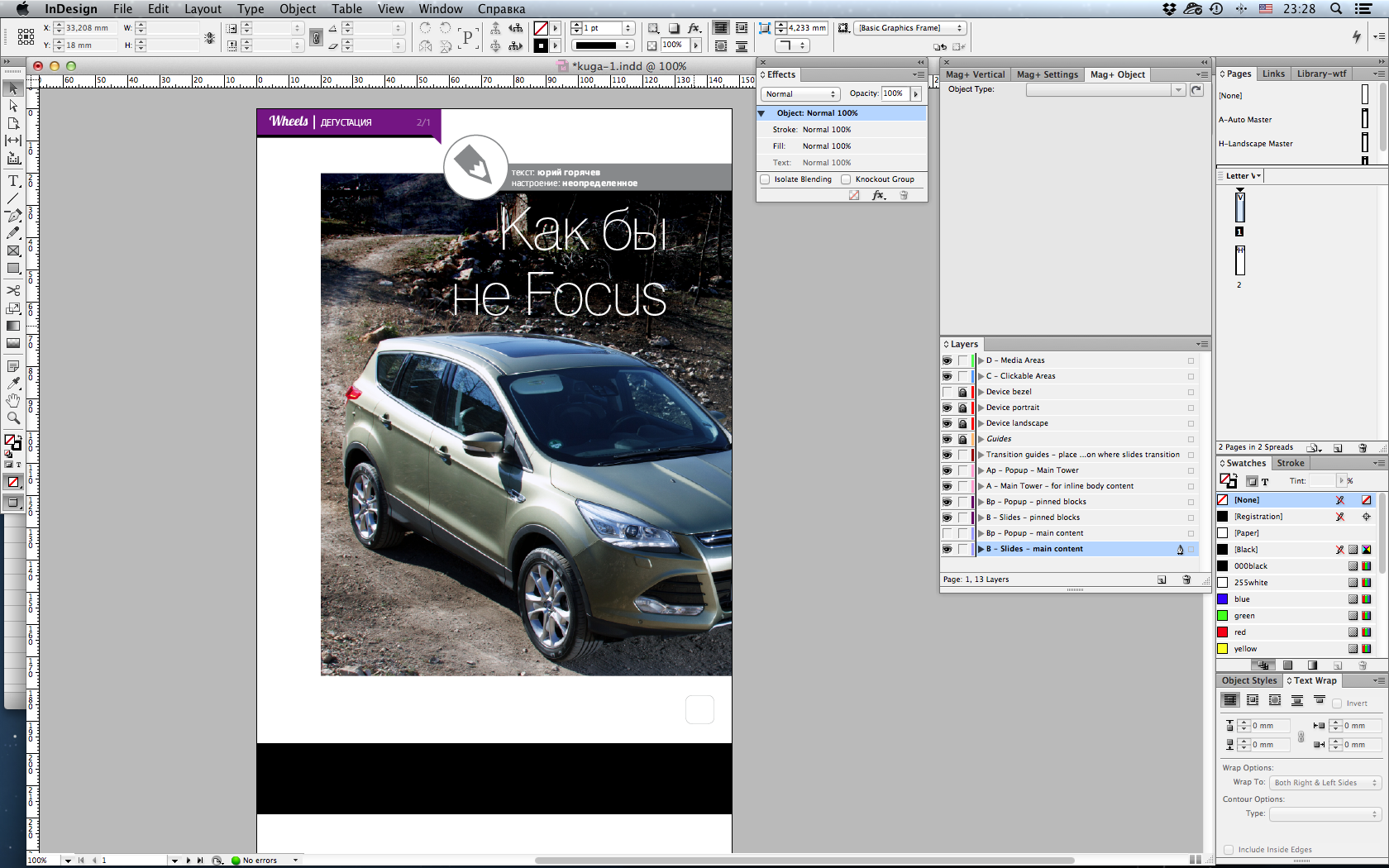
Task: Collapse the Object: Normal 100% disclosure triangle
Action: 761,113
